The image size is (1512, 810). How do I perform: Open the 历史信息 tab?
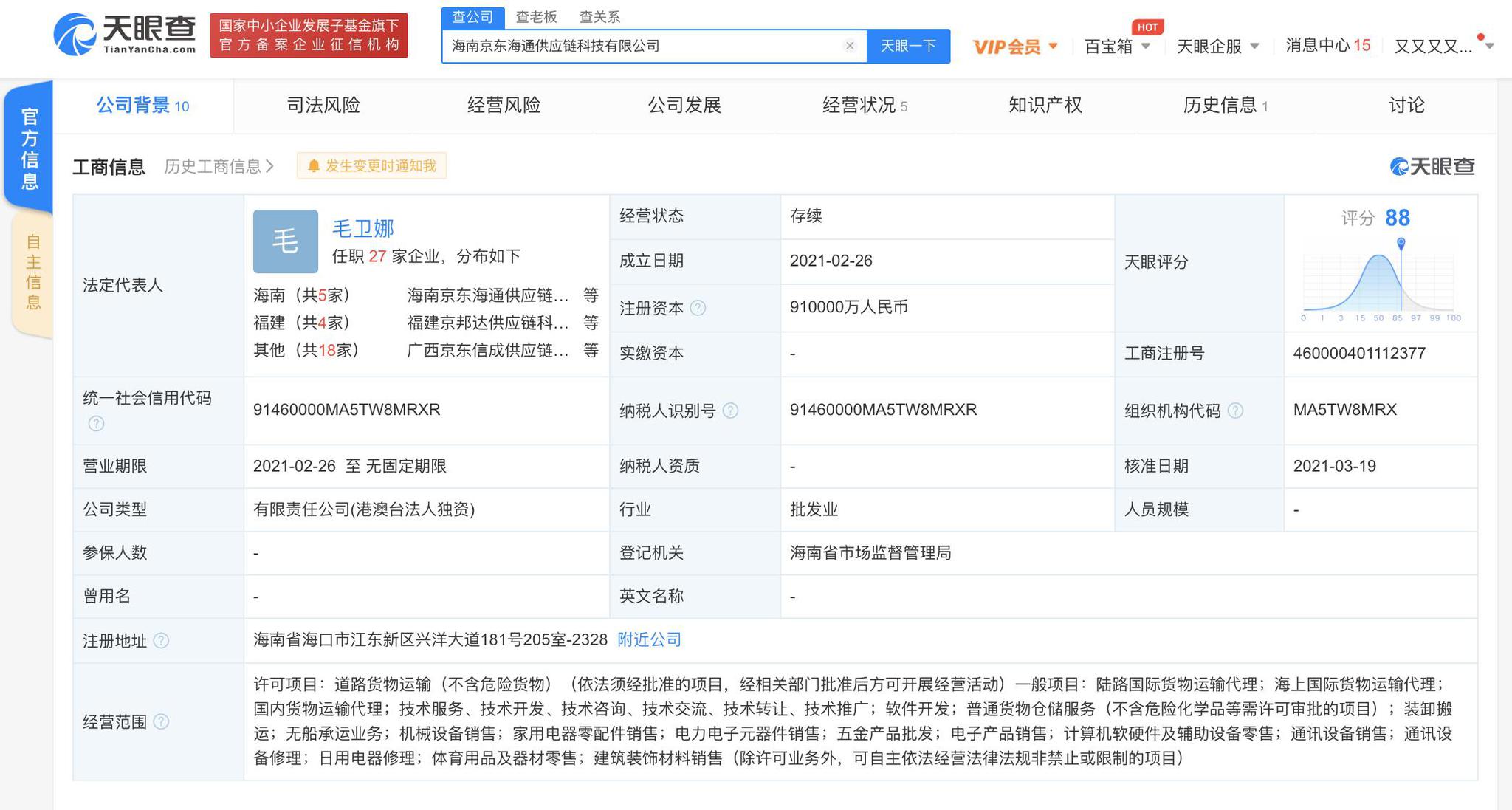[1226, 106]
